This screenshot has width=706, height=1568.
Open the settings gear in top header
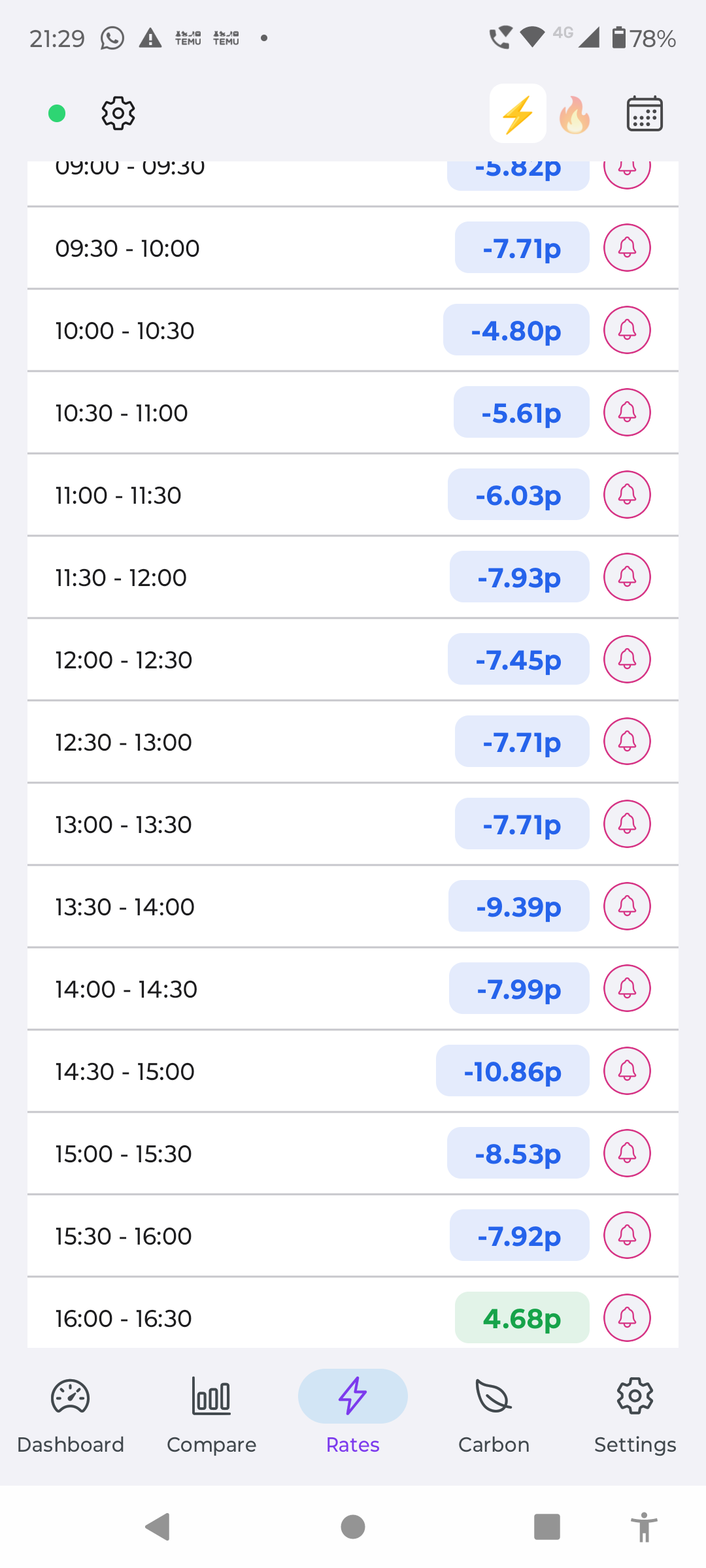click(x=118, y=114)
